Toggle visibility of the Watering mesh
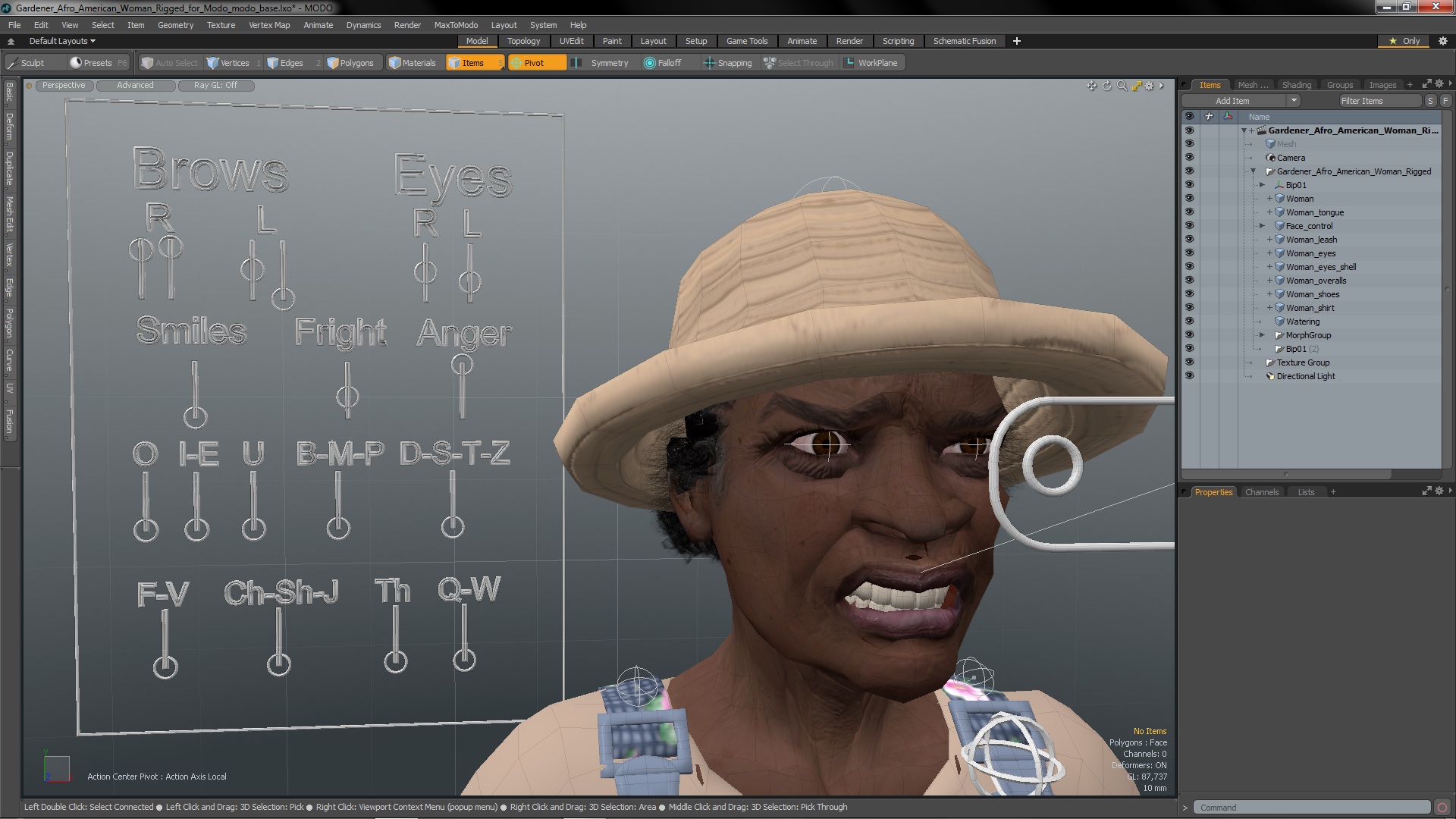The image size is (1456, 819). 1189,322
